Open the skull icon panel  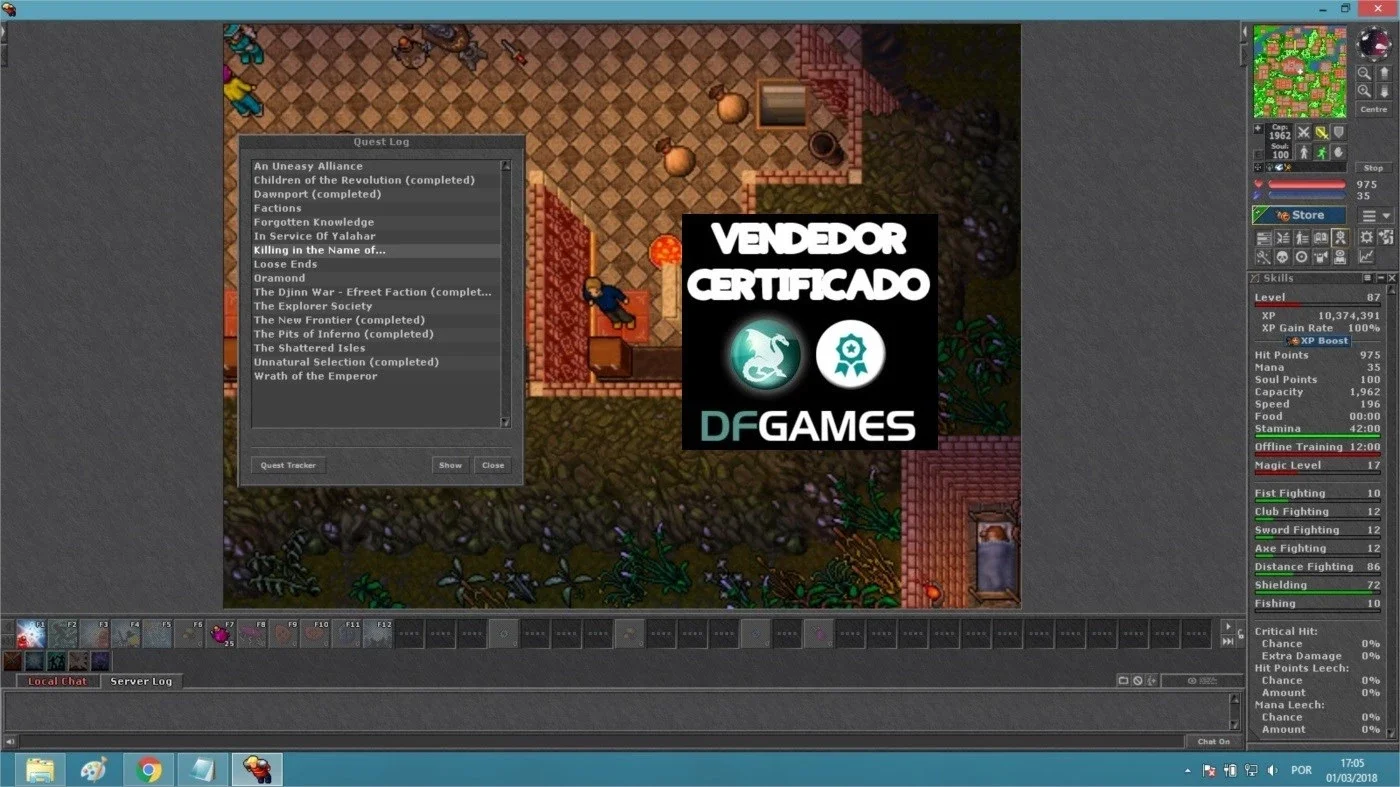[1283, 257]
